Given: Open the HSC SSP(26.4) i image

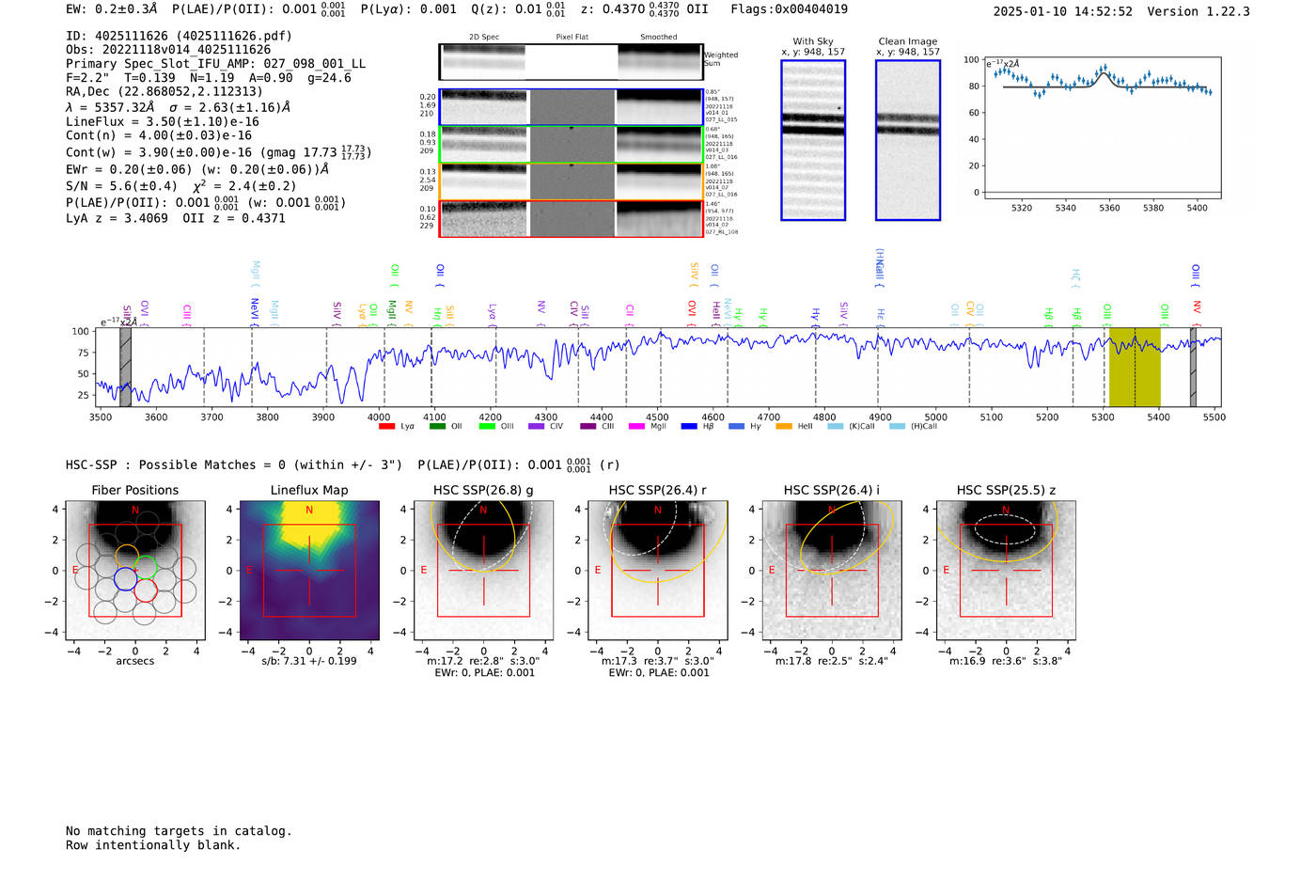Looking at the screenshot, I should tap(832, 571).
